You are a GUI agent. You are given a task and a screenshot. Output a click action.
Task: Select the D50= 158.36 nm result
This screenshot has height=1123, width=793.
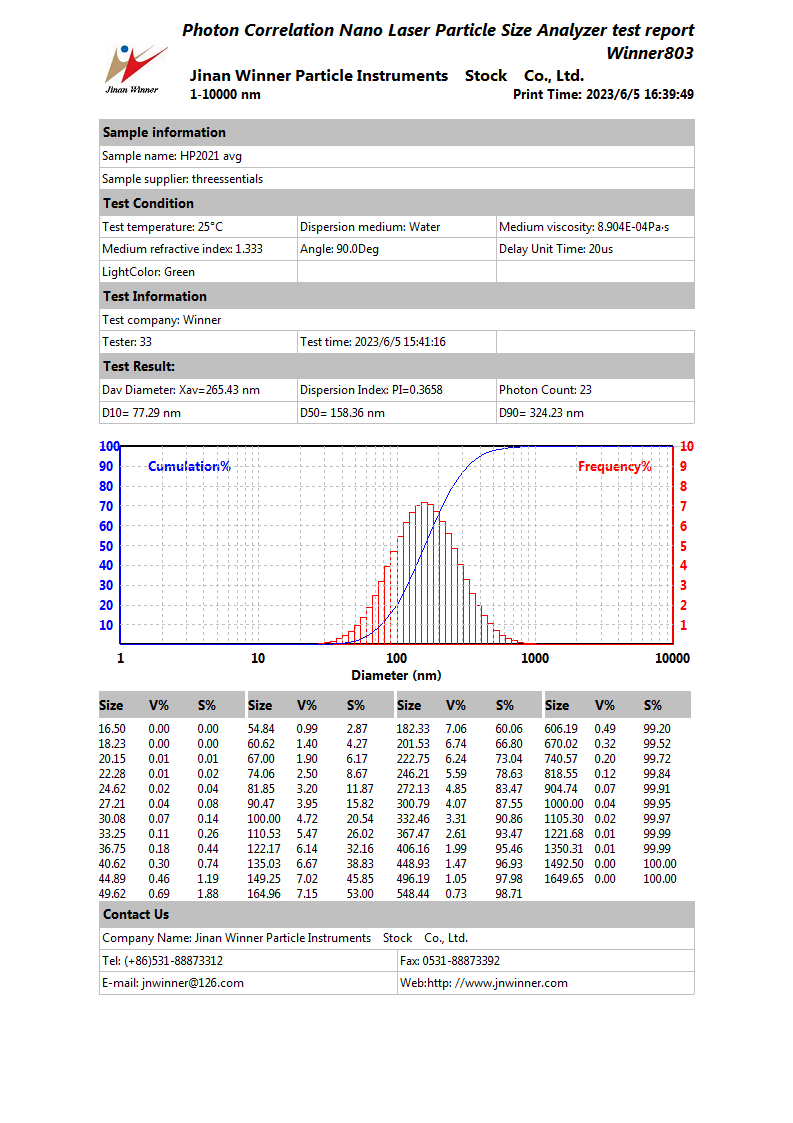[342, 412]
